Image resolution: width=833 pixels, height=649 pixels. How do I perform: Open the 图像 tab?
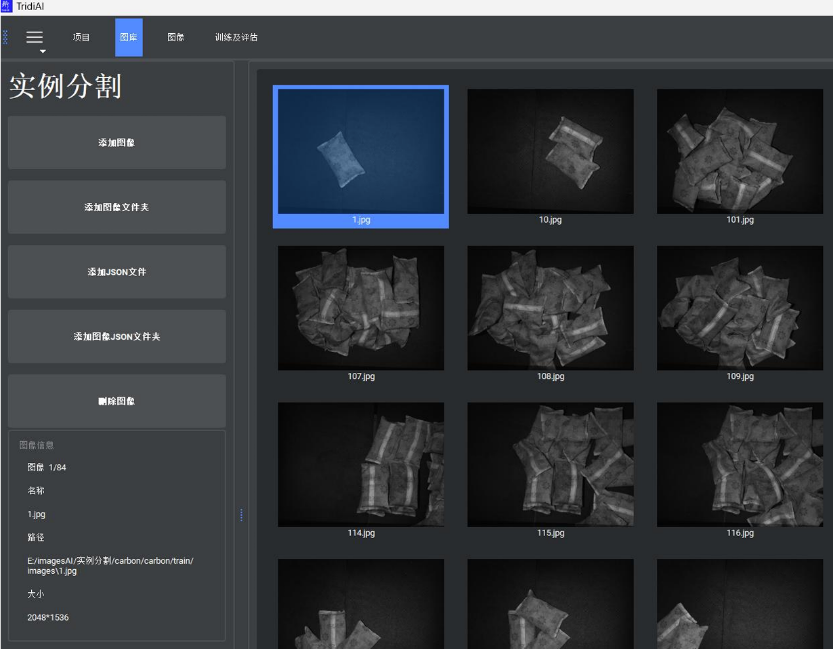(x=176, y=38)
